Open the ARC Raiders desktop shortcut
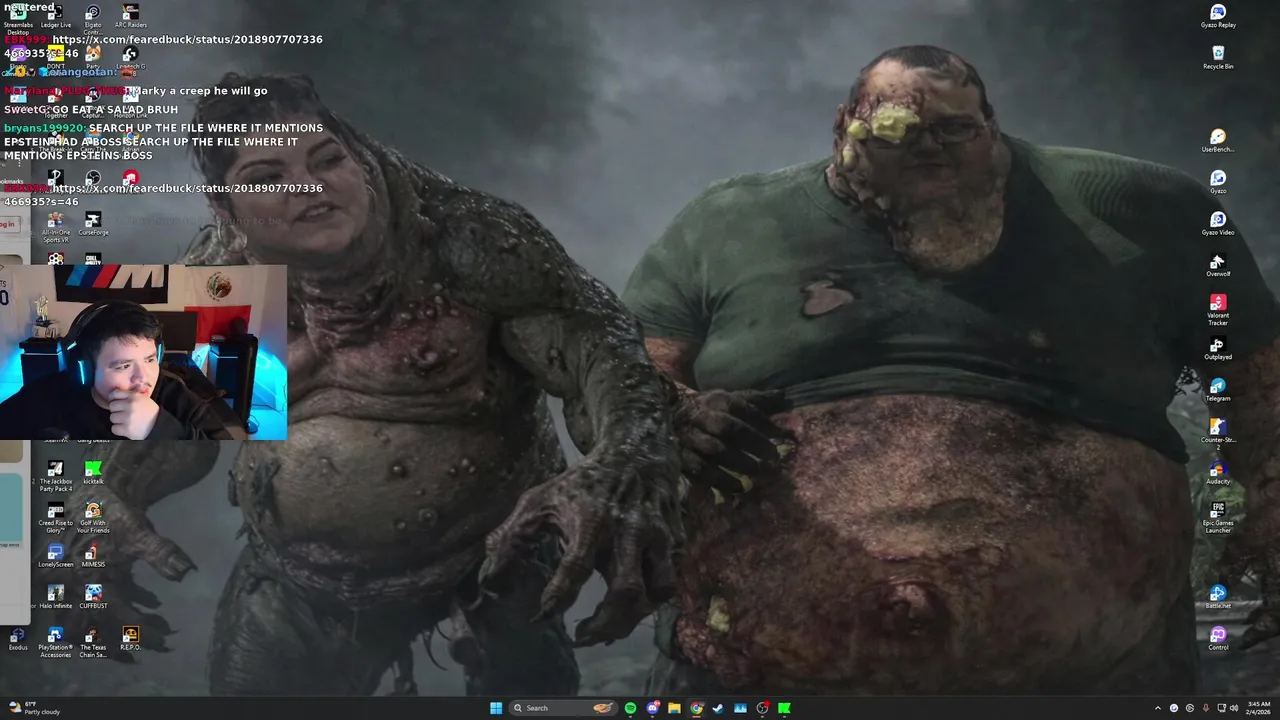 pyautogui.click(x=130, y=16)
